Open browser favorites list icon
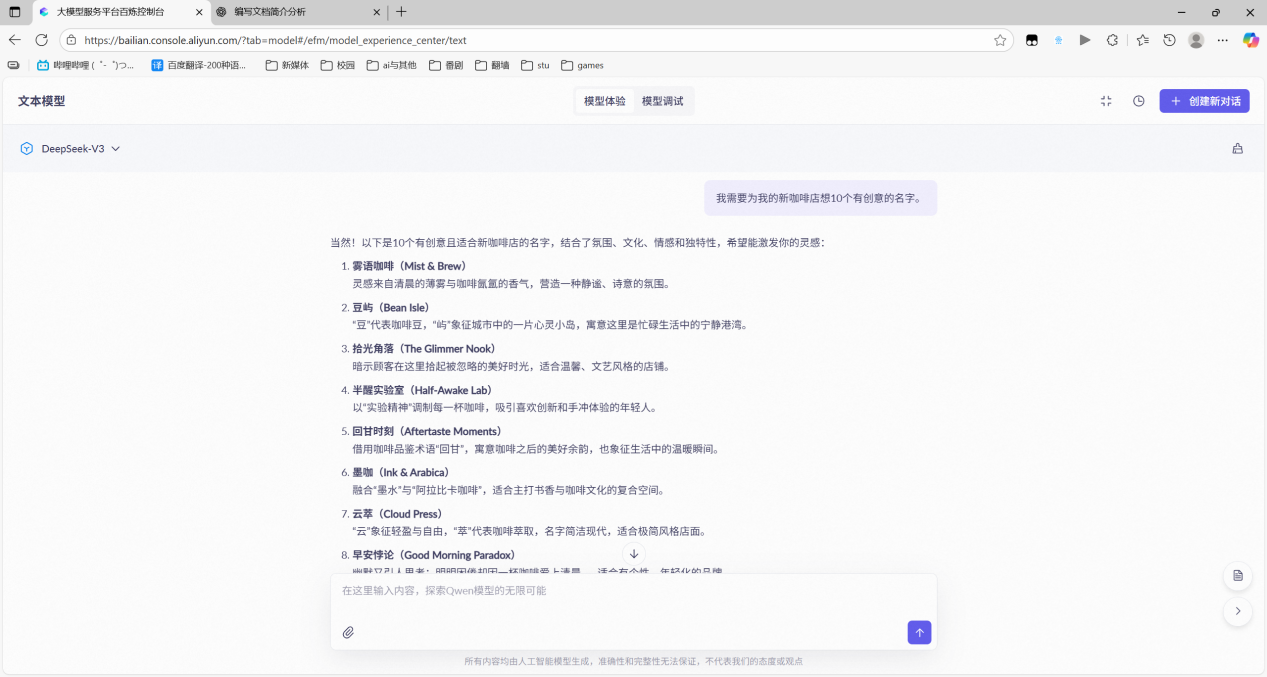 pyautogui.click(x=1142, y=40)
